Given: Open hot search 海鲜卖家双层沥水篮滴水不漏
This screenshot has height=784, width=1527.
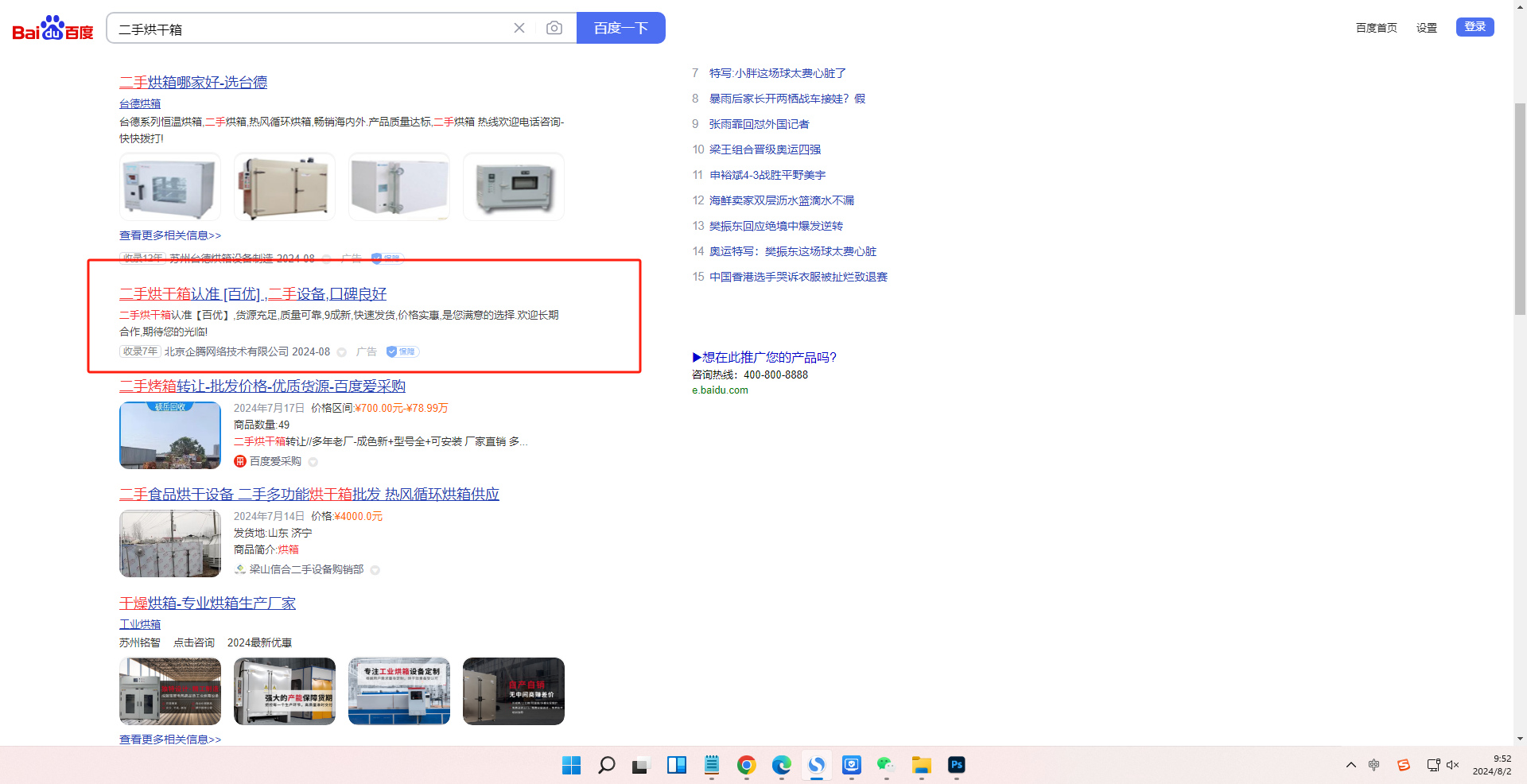Looking at the screenshot, I should pyautogui.click(x=782, y=200).
